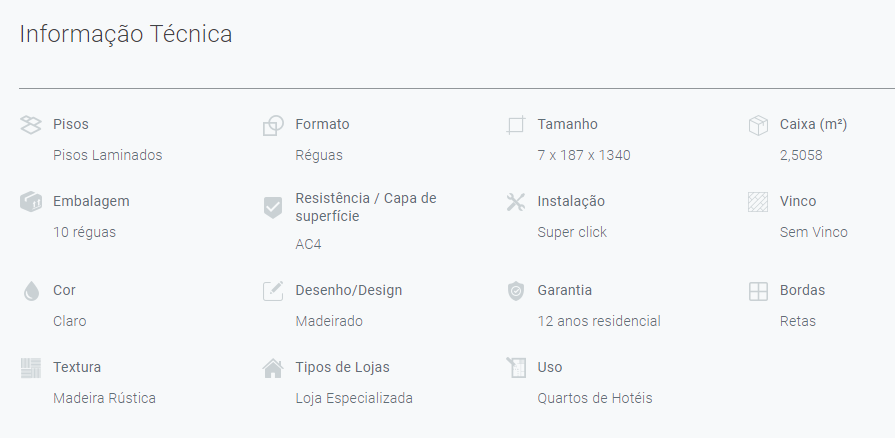The width and height of the screenshot is (895, 438).
Task: Click the Informação Técnica heading
Action: [126, 34]
